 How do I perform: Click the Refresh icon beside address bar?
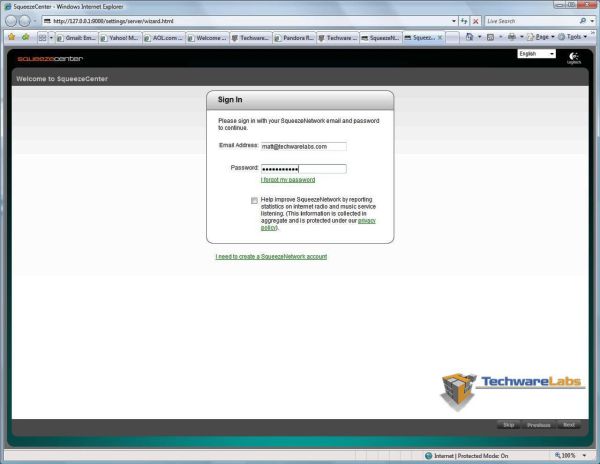(x=463, y=20)
